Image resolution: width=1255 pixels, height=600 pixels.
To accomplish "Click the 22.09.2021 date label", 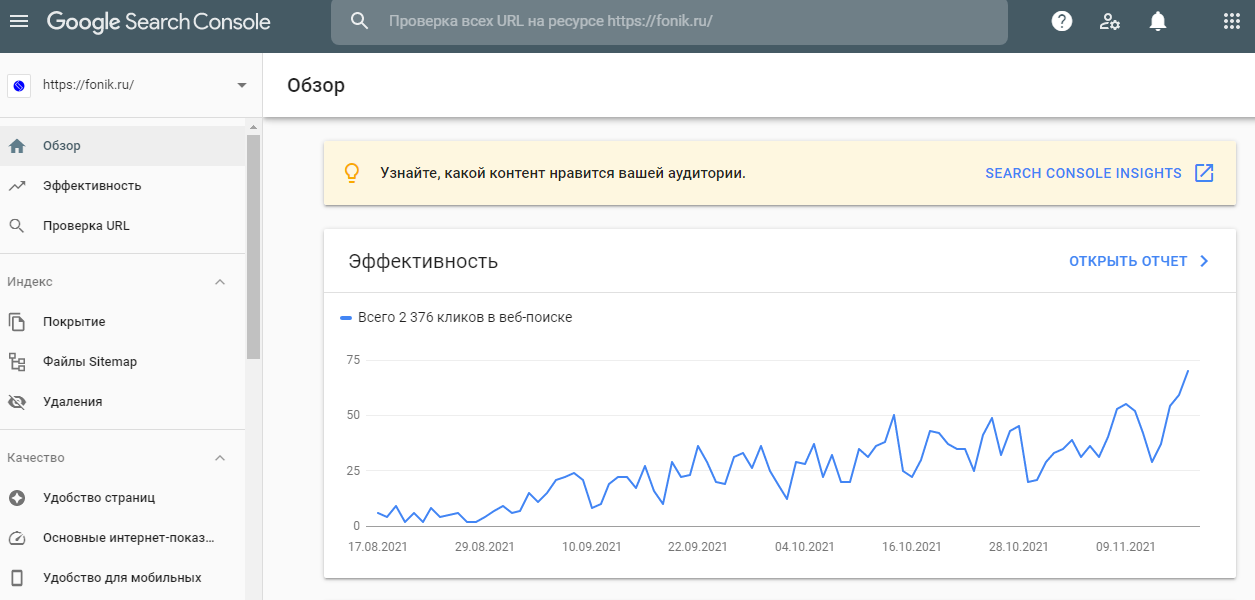I will tap(698, 547).
